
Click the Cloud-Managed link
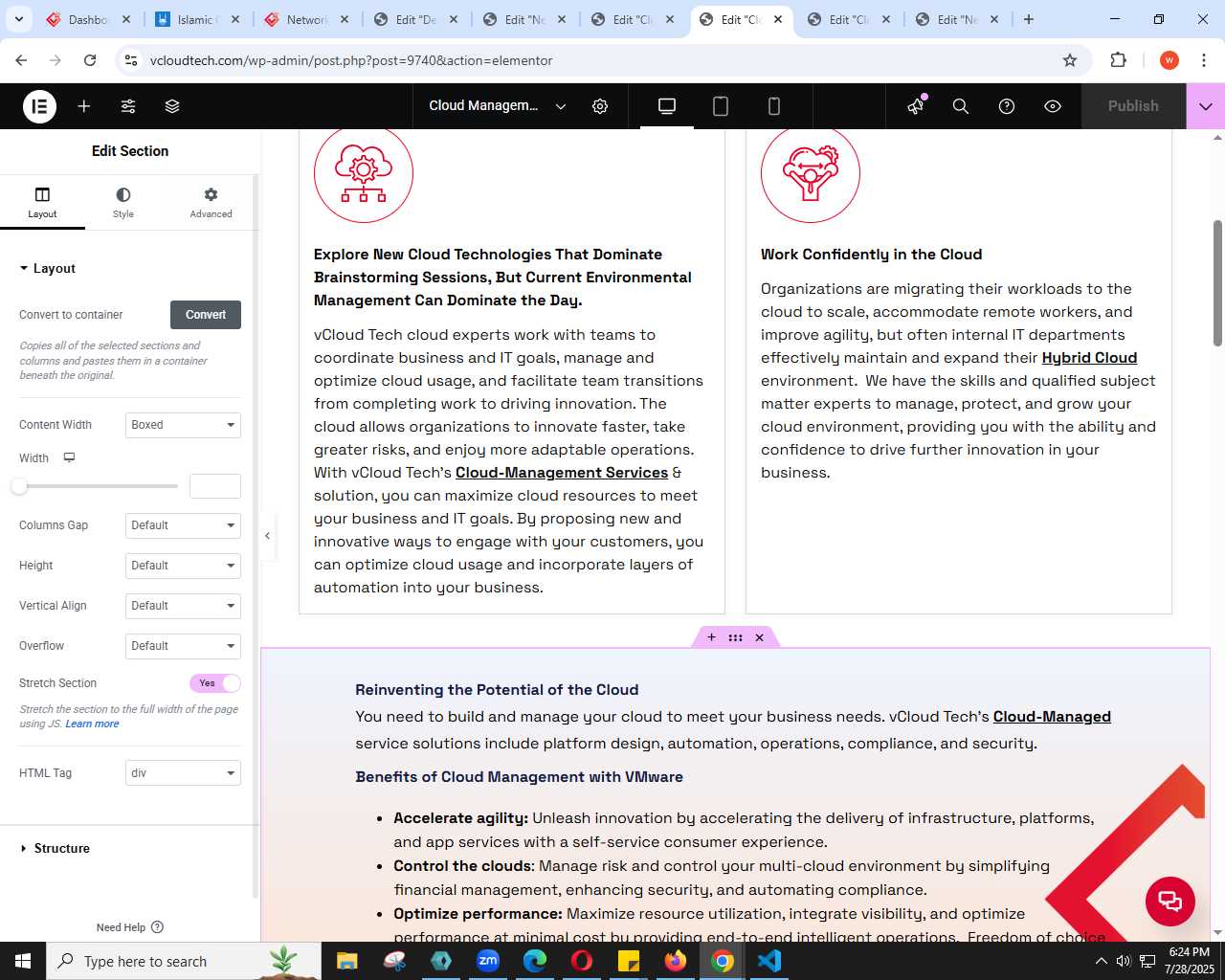[1052, 717]
